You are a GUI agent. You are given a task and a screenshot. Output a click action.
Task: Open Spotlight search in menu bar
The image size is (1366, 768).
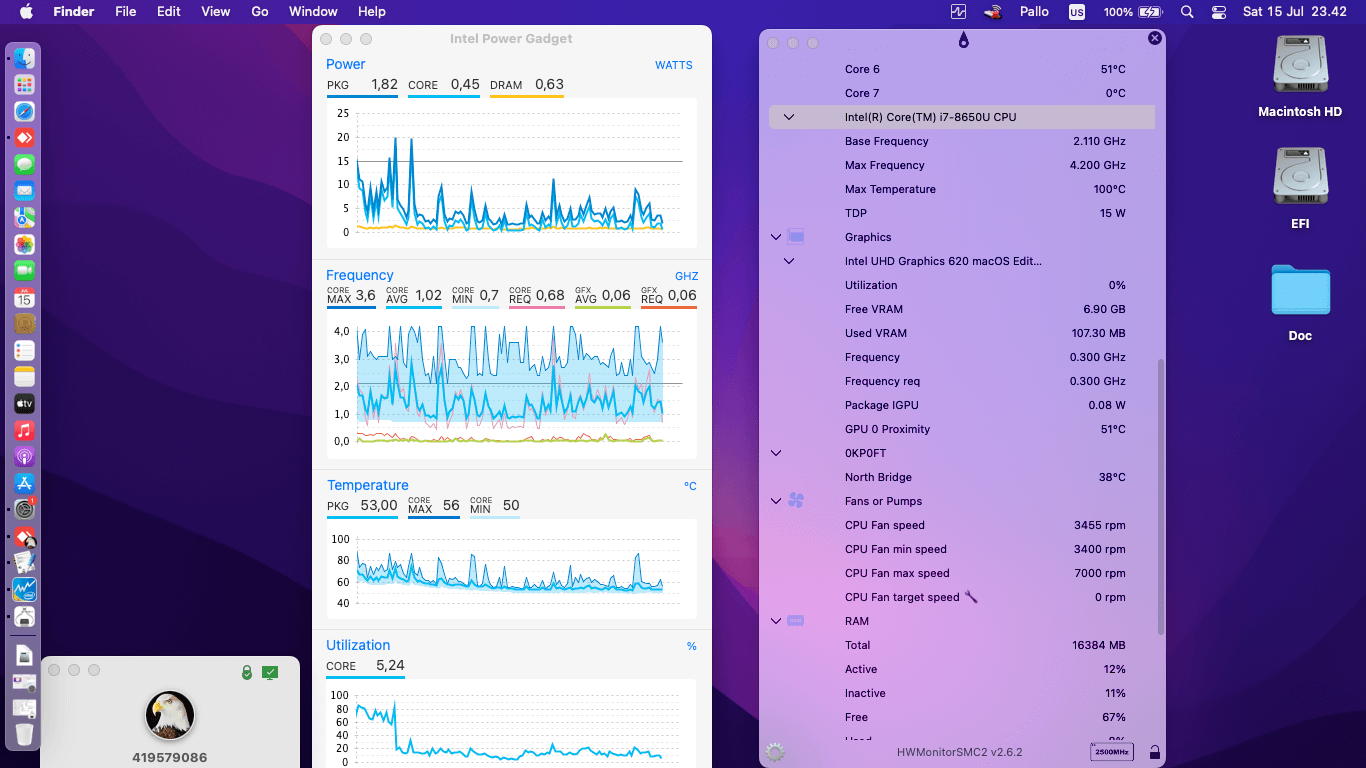click(x=1187, y=12)
